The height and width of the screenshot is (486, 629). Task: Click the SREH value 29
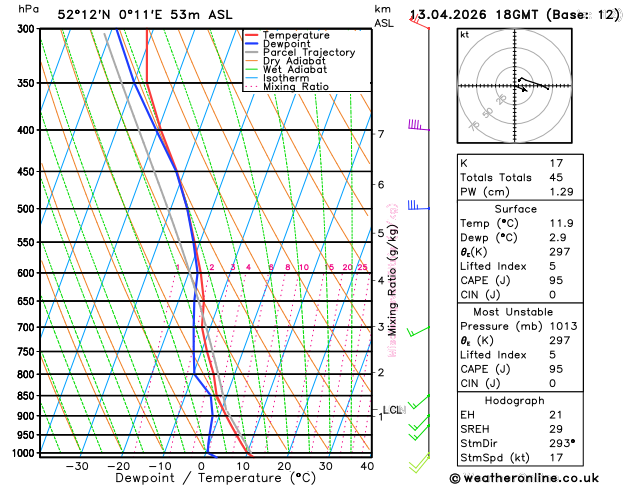click(x=556, y=429)
